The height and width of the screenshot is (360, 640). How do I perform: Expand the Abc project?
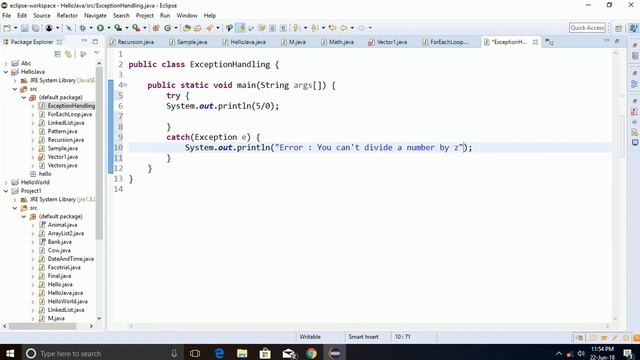[6, 63]
